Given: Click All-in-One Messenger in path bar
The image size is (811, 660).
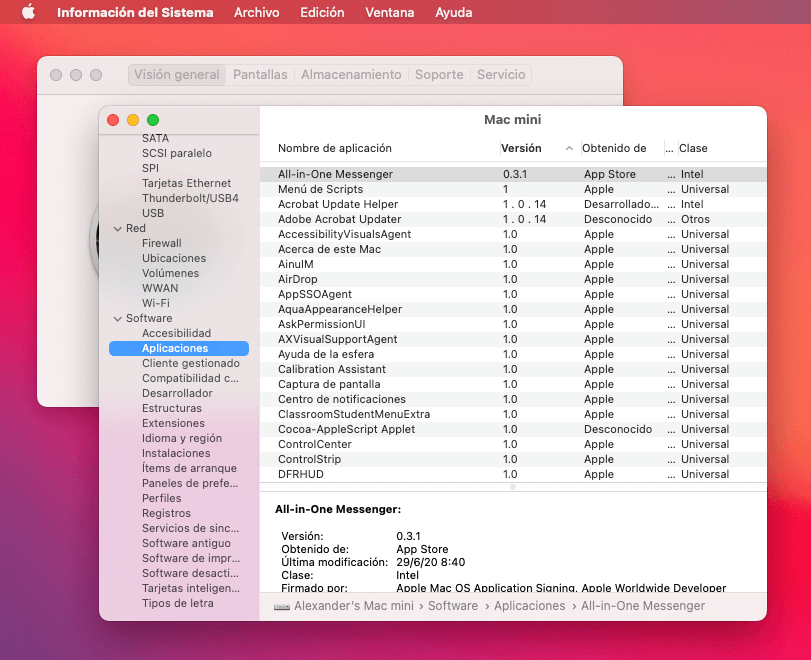Looking at the screenshot, I should pos(643,606).
